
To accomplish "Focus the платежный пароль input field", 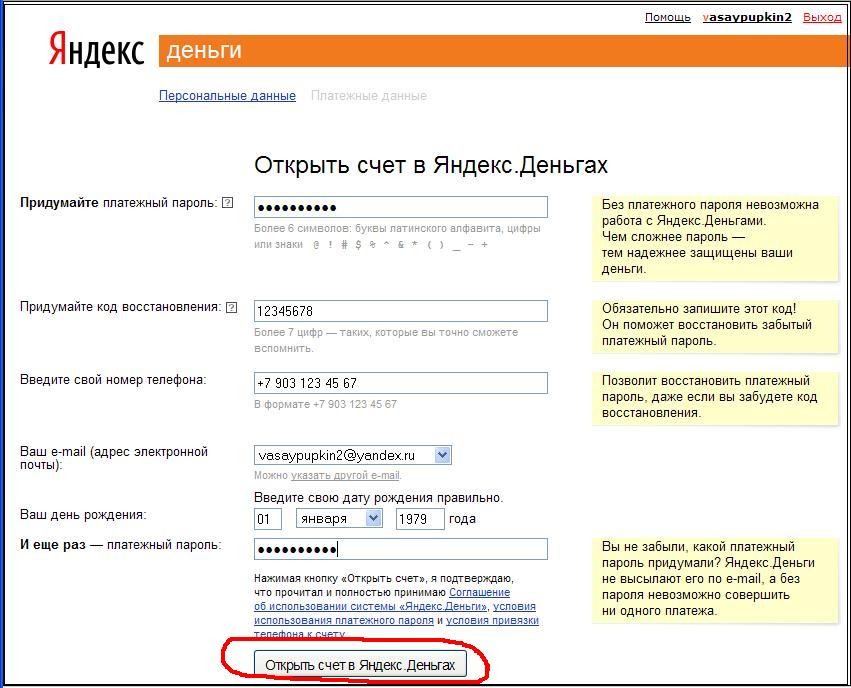I will (x=401, y=207).
